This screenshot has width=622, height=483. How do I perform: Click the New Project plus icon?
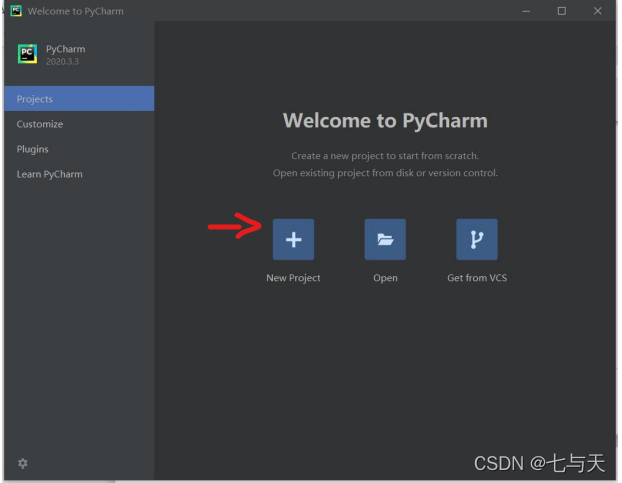click(x=293, y=239)
